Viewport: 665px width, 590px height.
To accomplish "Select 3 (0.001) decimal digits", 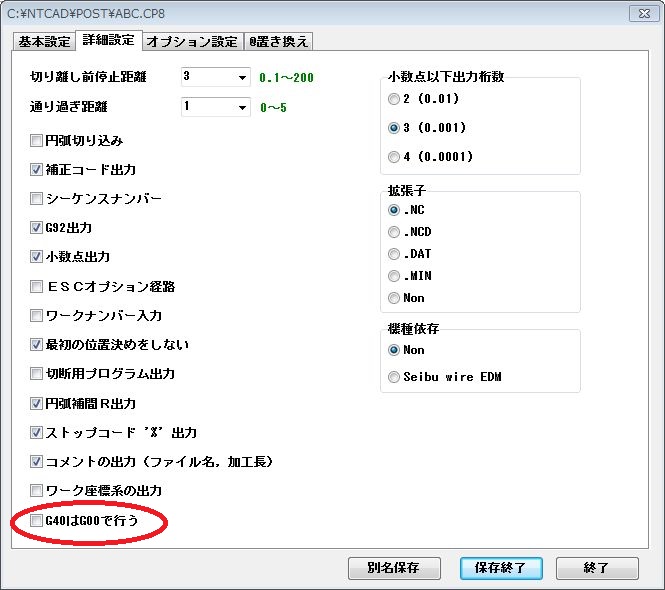I will 394,128.
